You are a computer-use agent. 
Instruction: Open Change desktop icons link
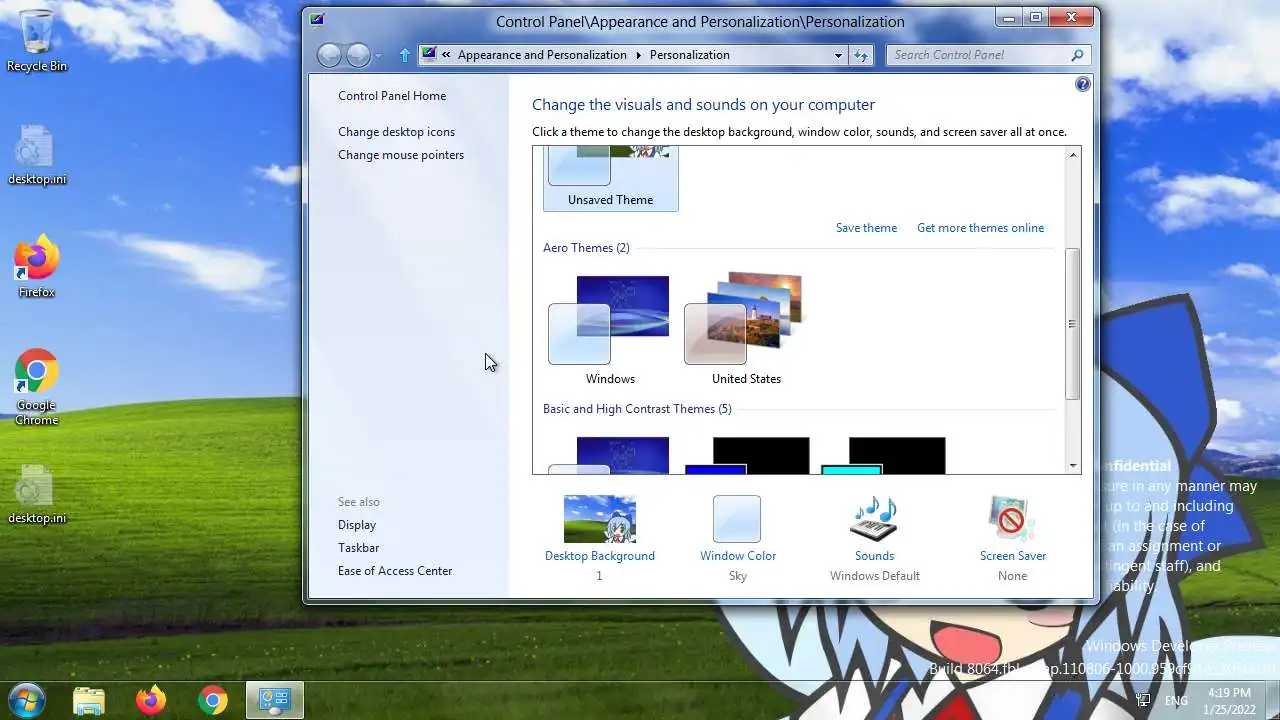click(396, 132)
